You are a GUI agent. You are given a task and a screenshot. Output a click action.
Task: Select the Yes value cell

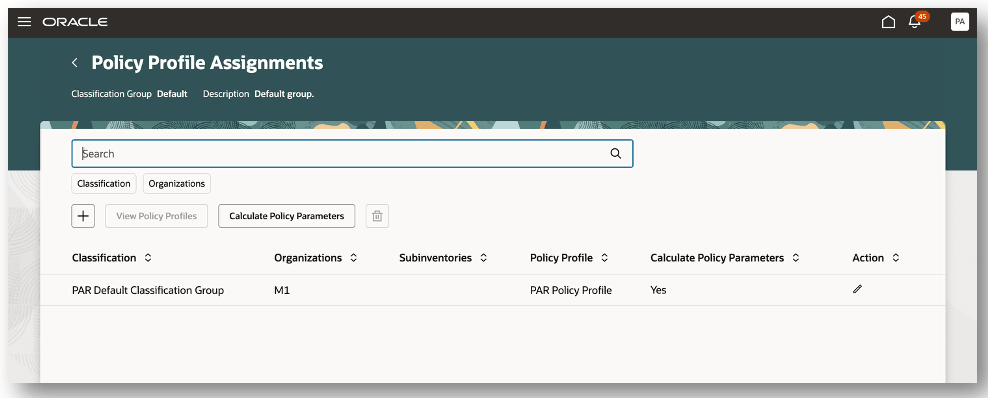pos(658,290)
